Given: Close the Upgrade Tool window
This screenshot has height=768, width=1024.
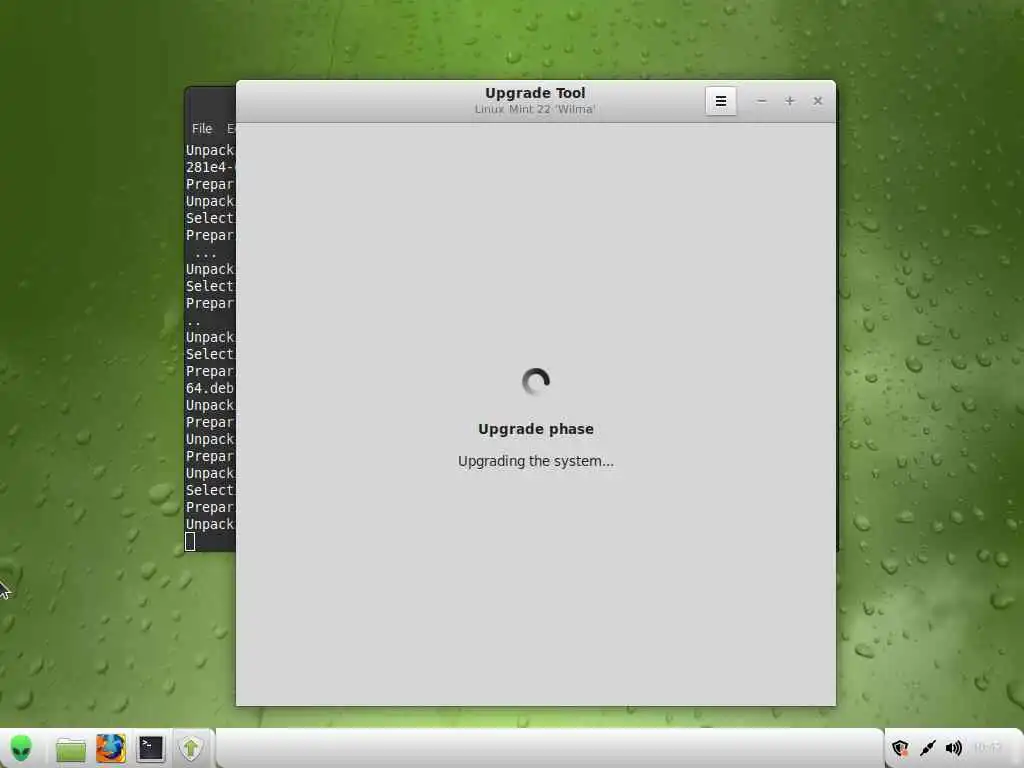Looking at the screenshot, I should coord(818,101).
